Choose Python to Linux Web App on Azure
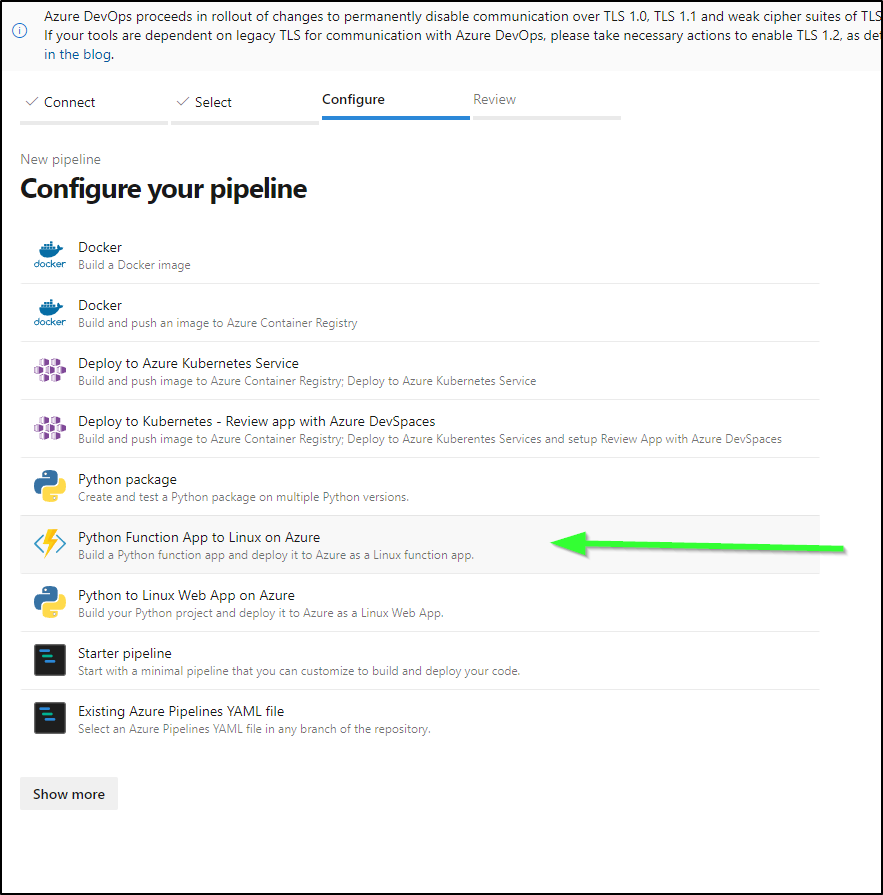 click(420, 603)
